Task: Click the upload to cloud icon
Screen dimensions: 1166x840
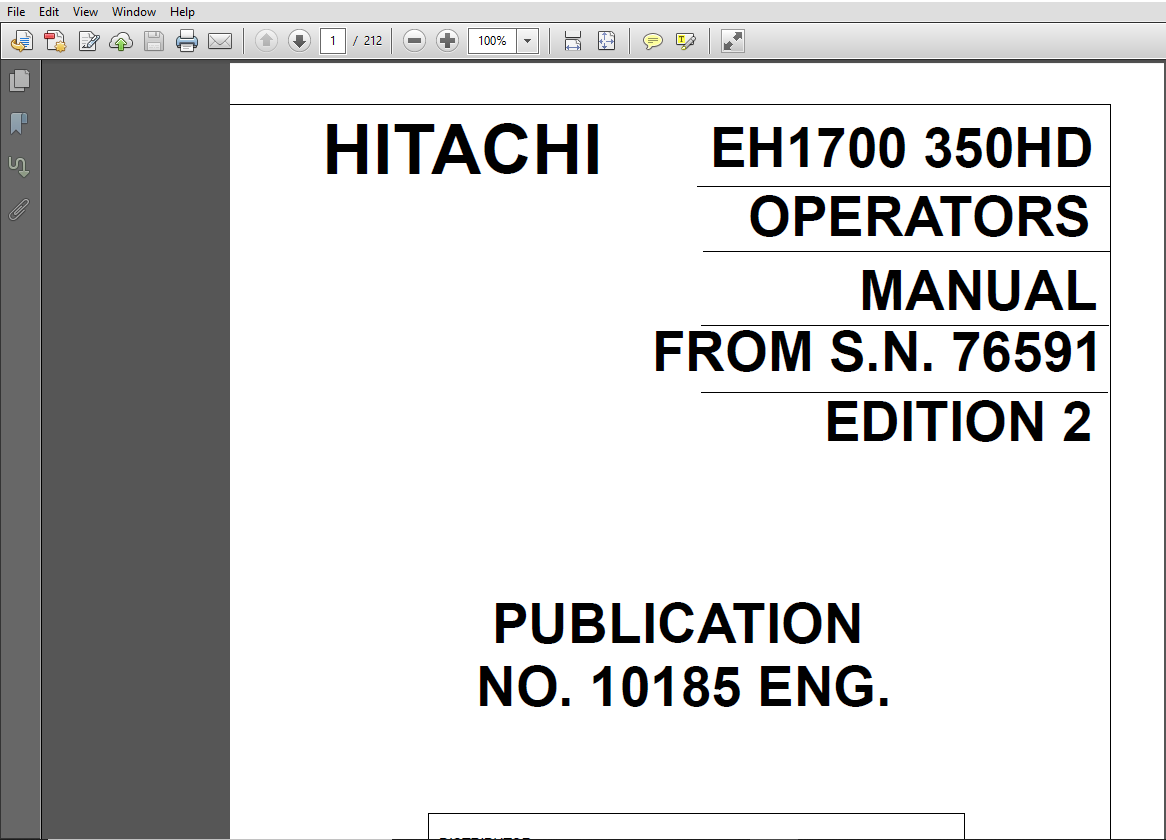Action: click(120, 41)
